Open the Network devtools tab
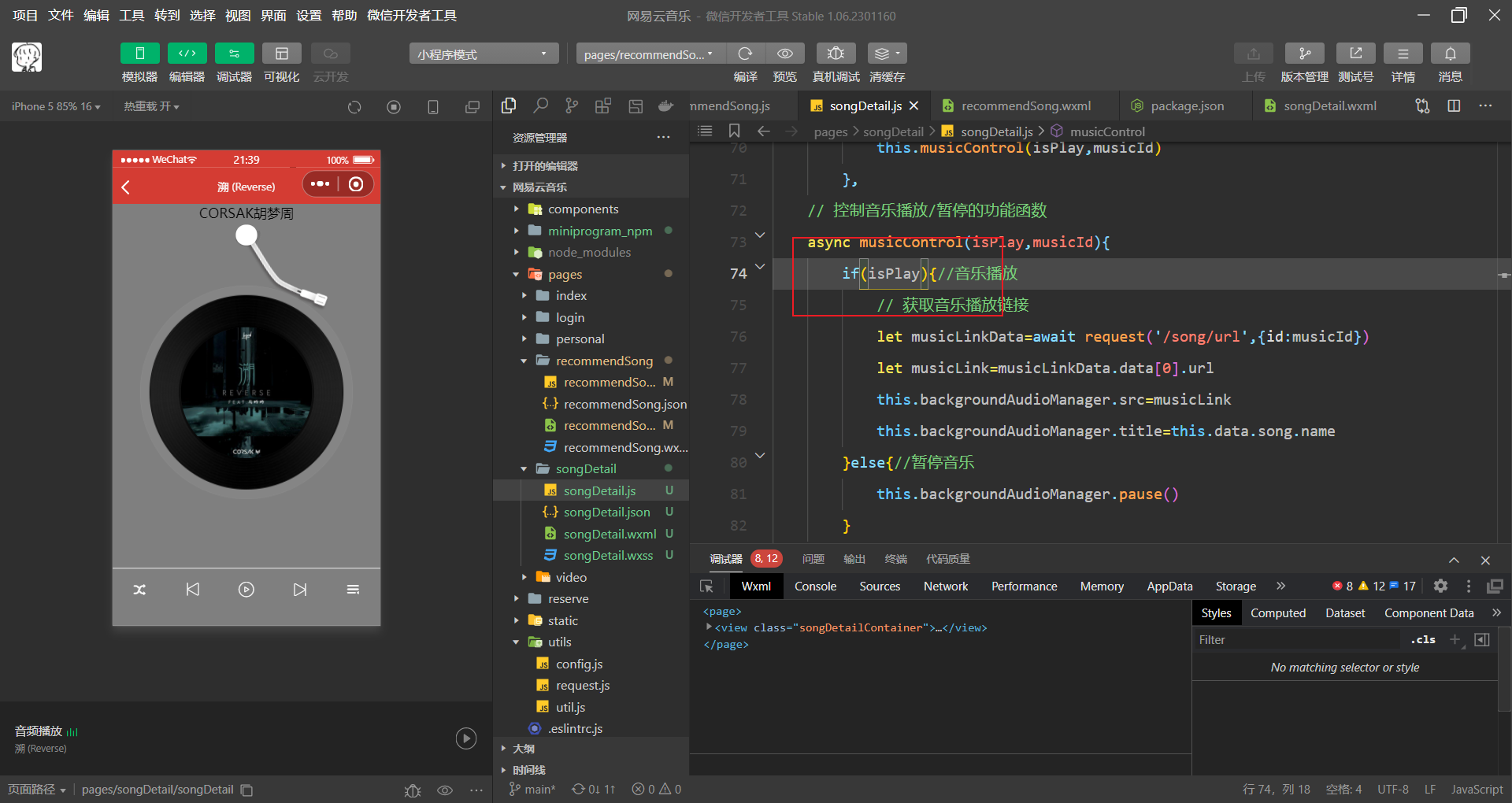 pos(946,586)
